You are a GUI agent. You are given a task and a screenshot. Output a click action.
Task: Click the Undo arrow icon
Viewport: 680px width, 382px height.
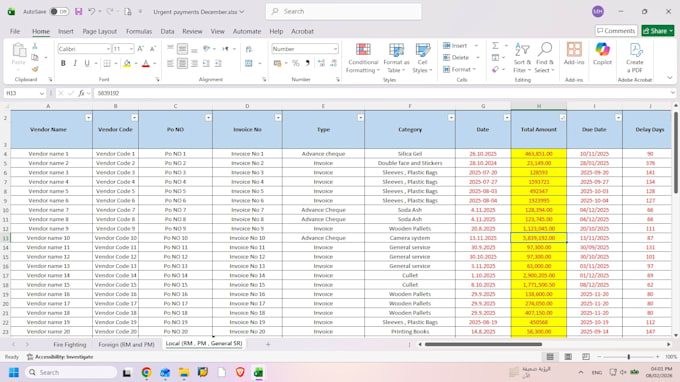click(92, 12)
